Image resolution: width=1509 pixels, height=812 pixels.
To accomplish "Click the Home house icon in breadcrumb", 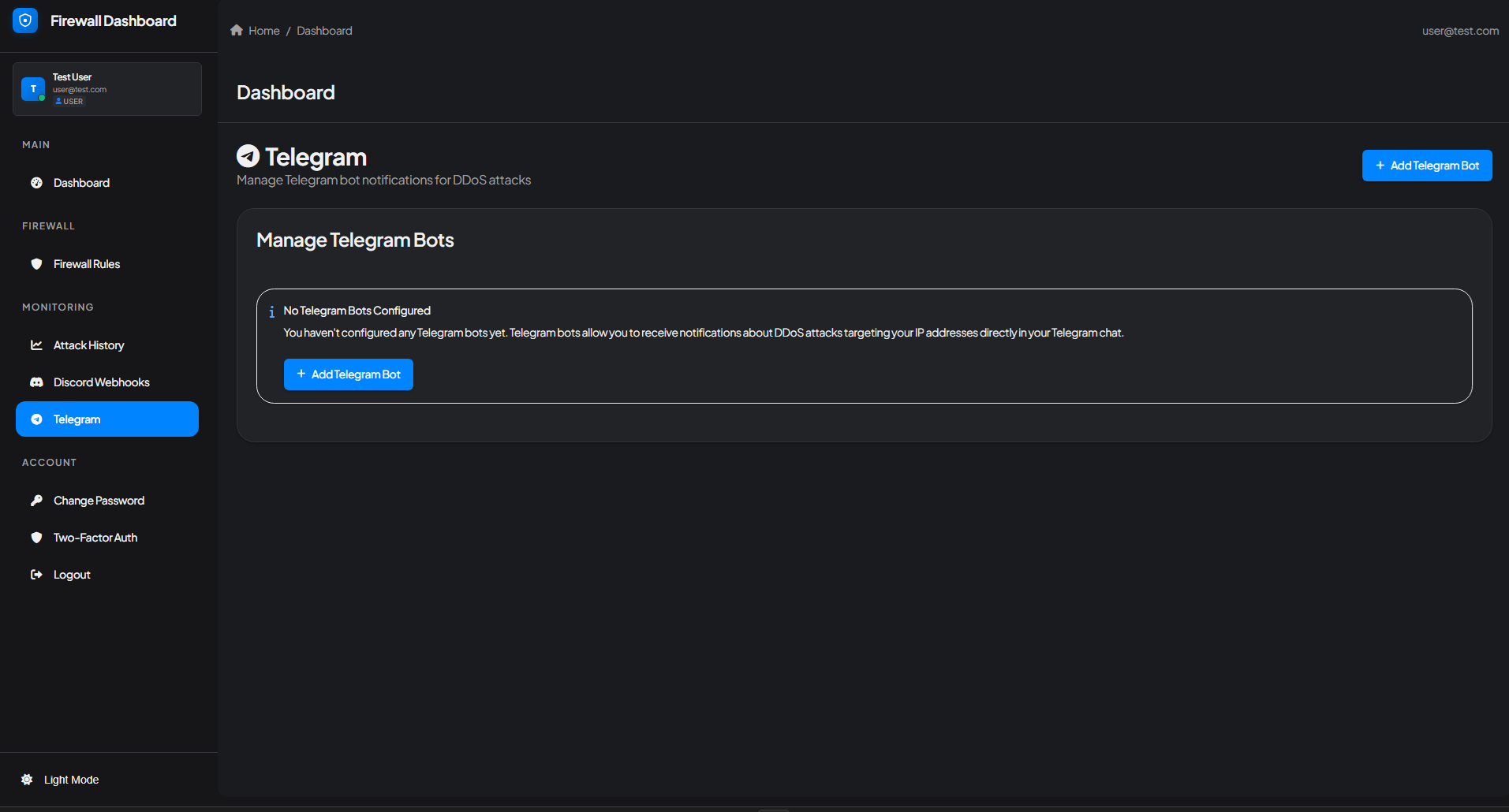I will tap(237, 30).
